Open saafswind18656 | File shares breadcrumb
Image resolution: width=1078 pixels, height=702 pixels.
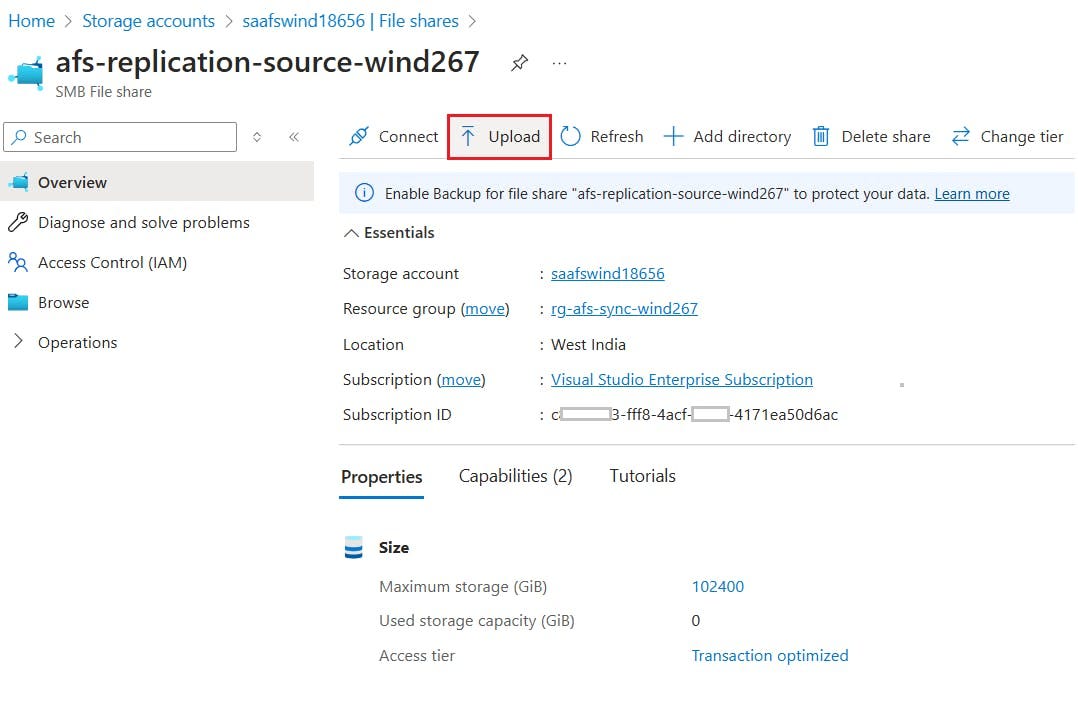[x=350, y=21]
